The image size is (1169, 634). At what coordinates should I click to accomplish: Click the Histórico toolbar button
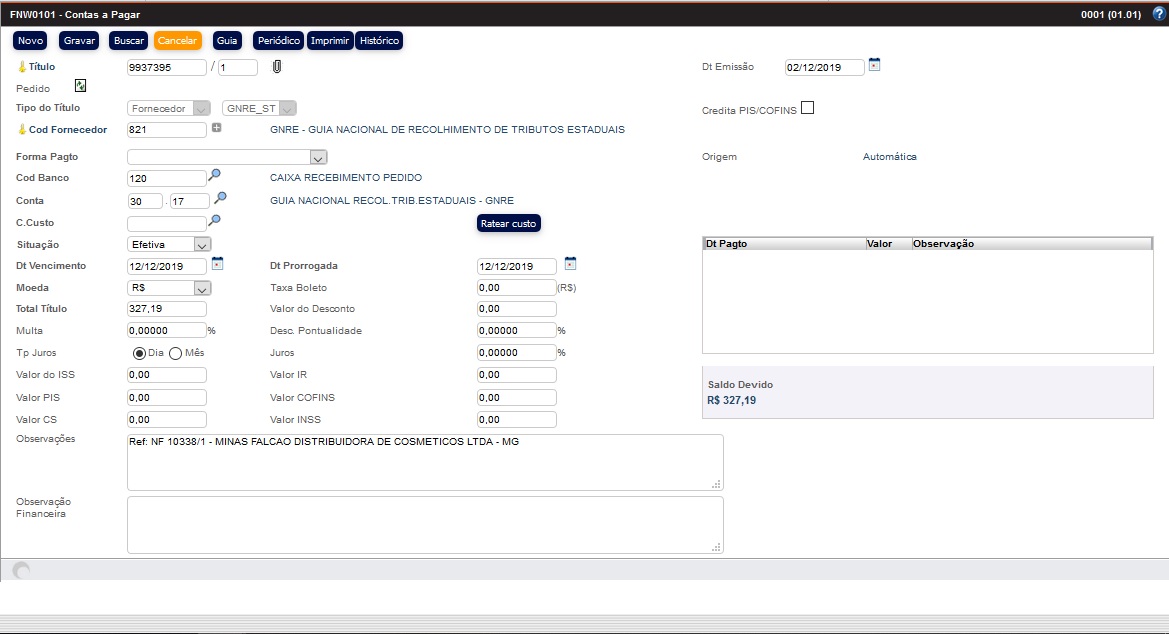[379, 41]
